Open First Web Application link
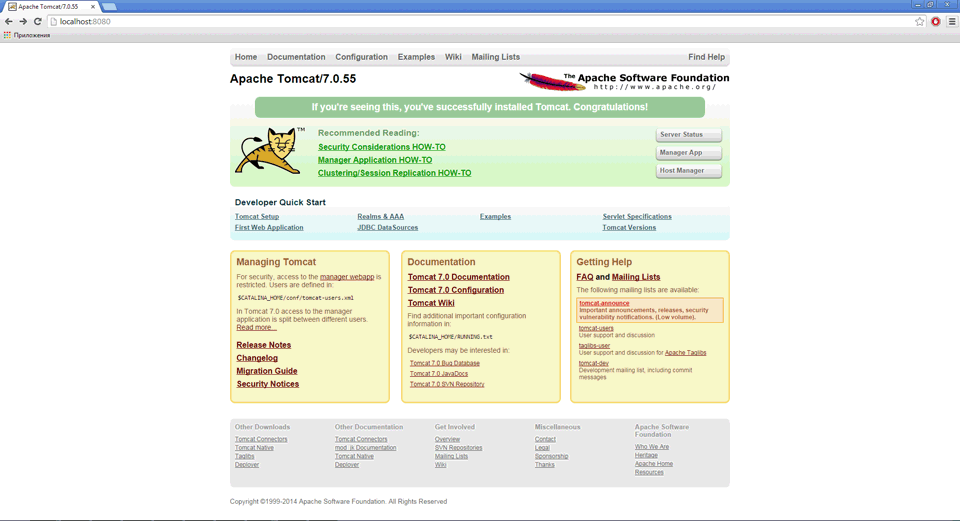960x521 pixels. [269, 228]
